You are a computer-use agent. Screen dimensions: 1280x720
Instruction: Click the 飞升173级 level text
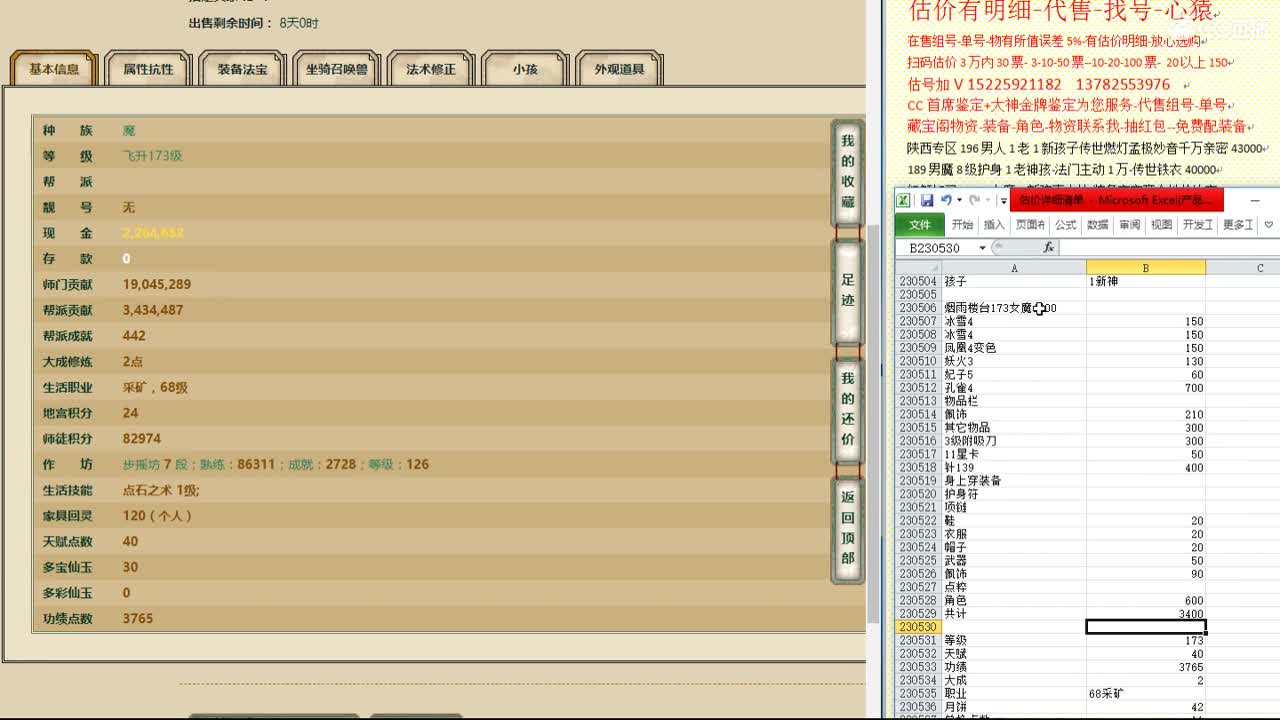click(x=153, y=156)
